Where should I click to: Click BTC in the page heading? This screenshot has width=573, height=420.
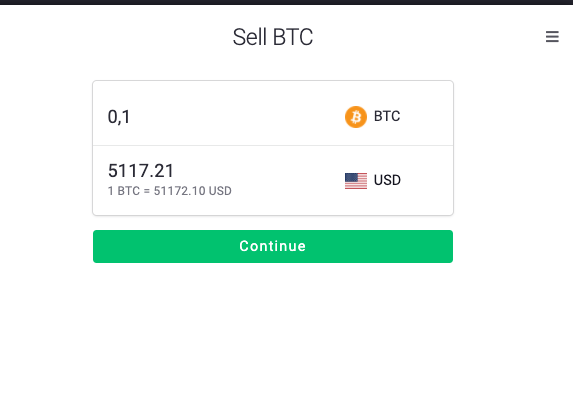click(x=293, y=37)
